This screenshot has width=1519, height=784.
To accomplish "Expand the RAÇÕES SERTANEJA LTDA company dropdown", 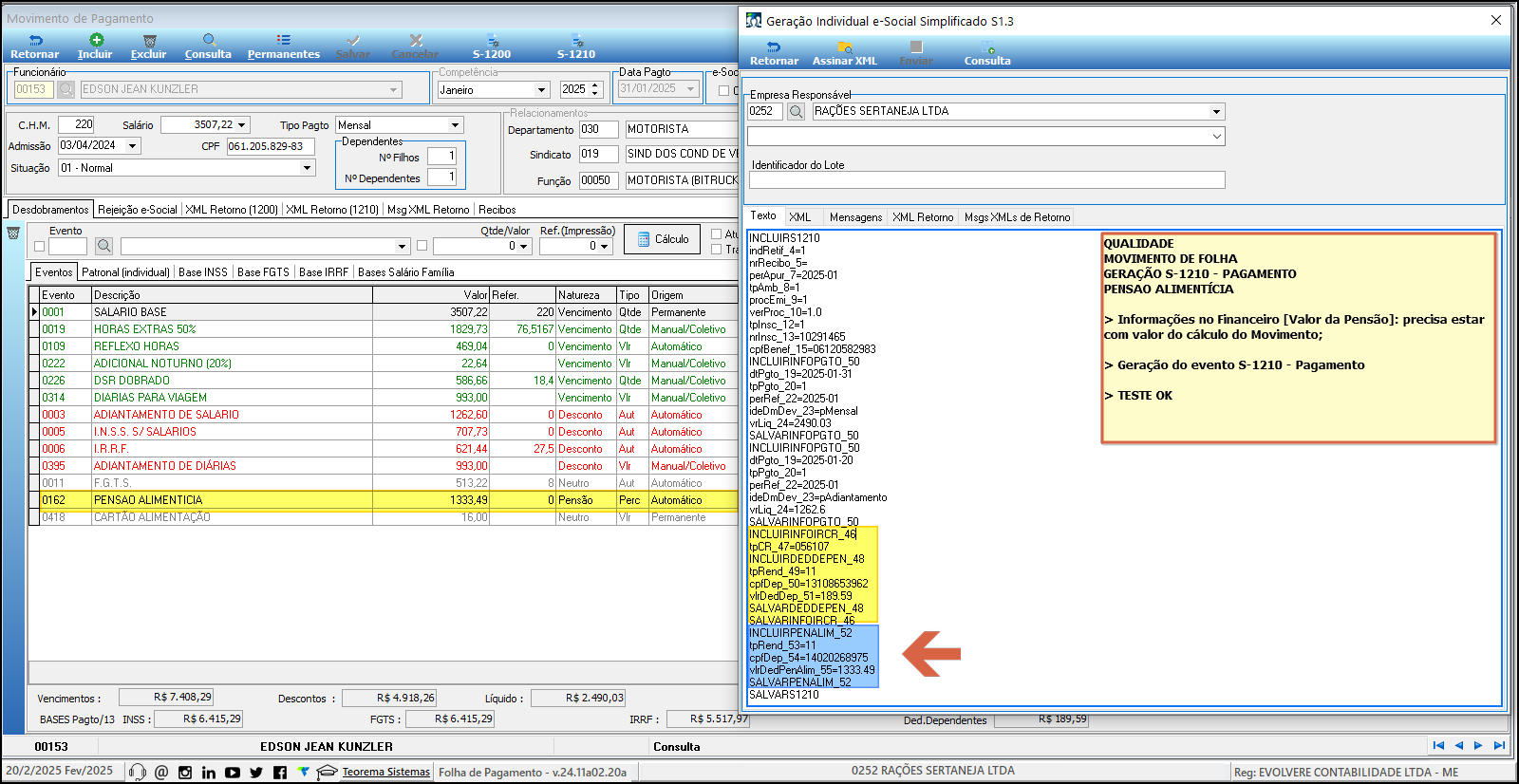I will 1216,111.
